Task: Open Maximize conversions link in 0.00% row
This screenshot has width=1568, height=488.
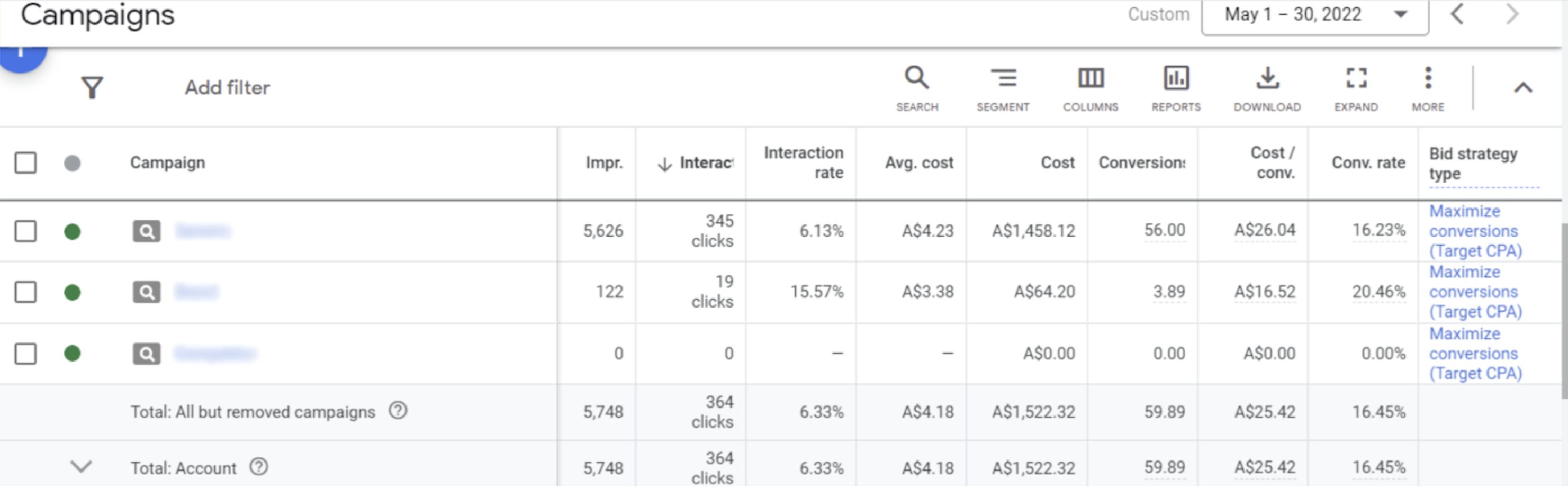Action: pyautogui.click(x=1475, y=354)
